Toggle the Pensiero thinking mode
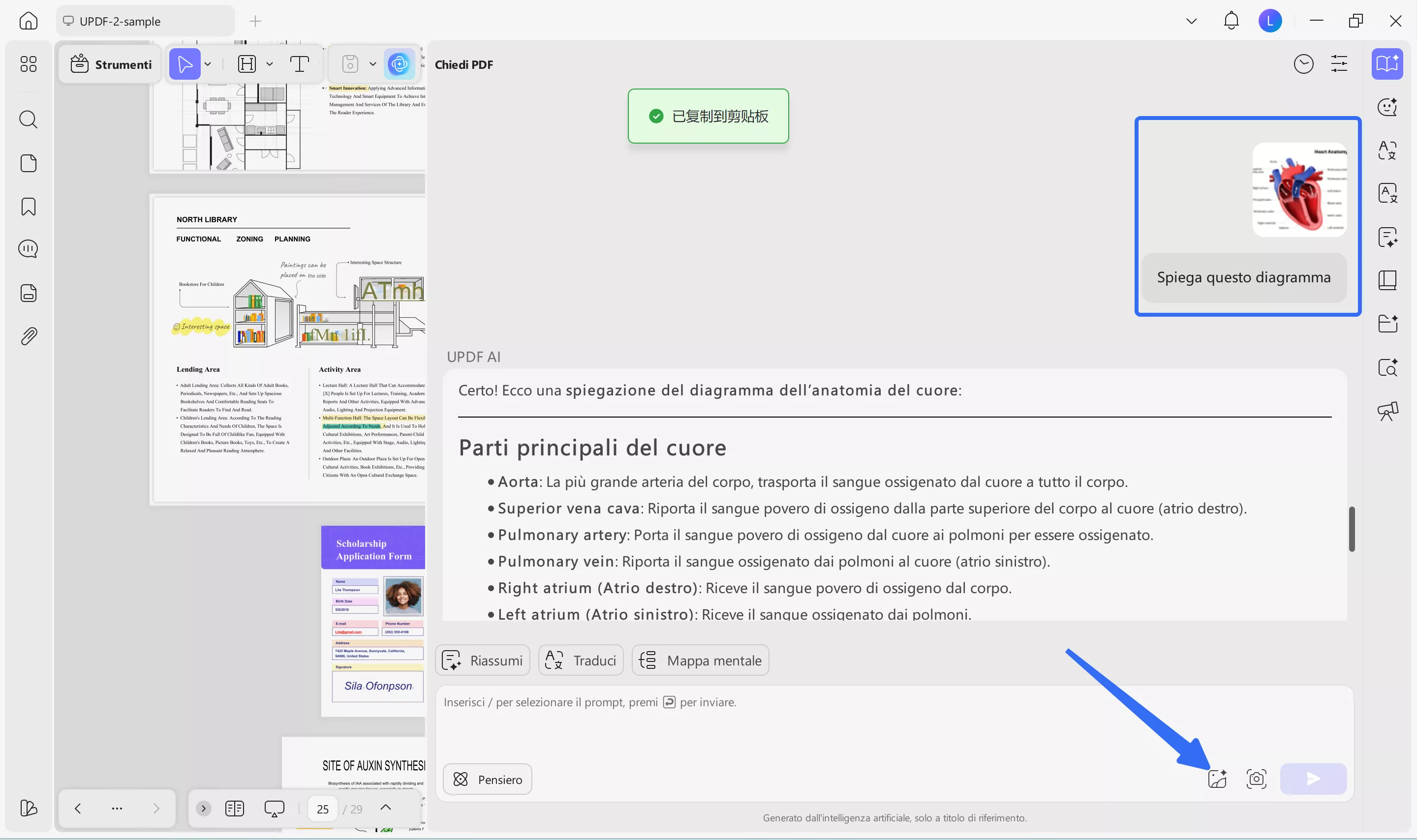 pyautogui.click(x=488, y=779)
